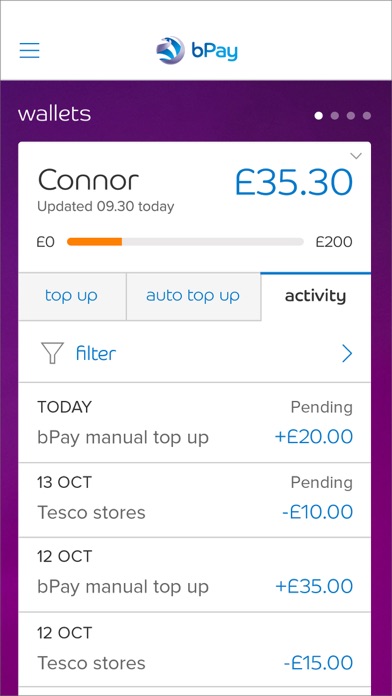Open the hamburger menu
The image size is (392, 696).
[x=29, y=51]
